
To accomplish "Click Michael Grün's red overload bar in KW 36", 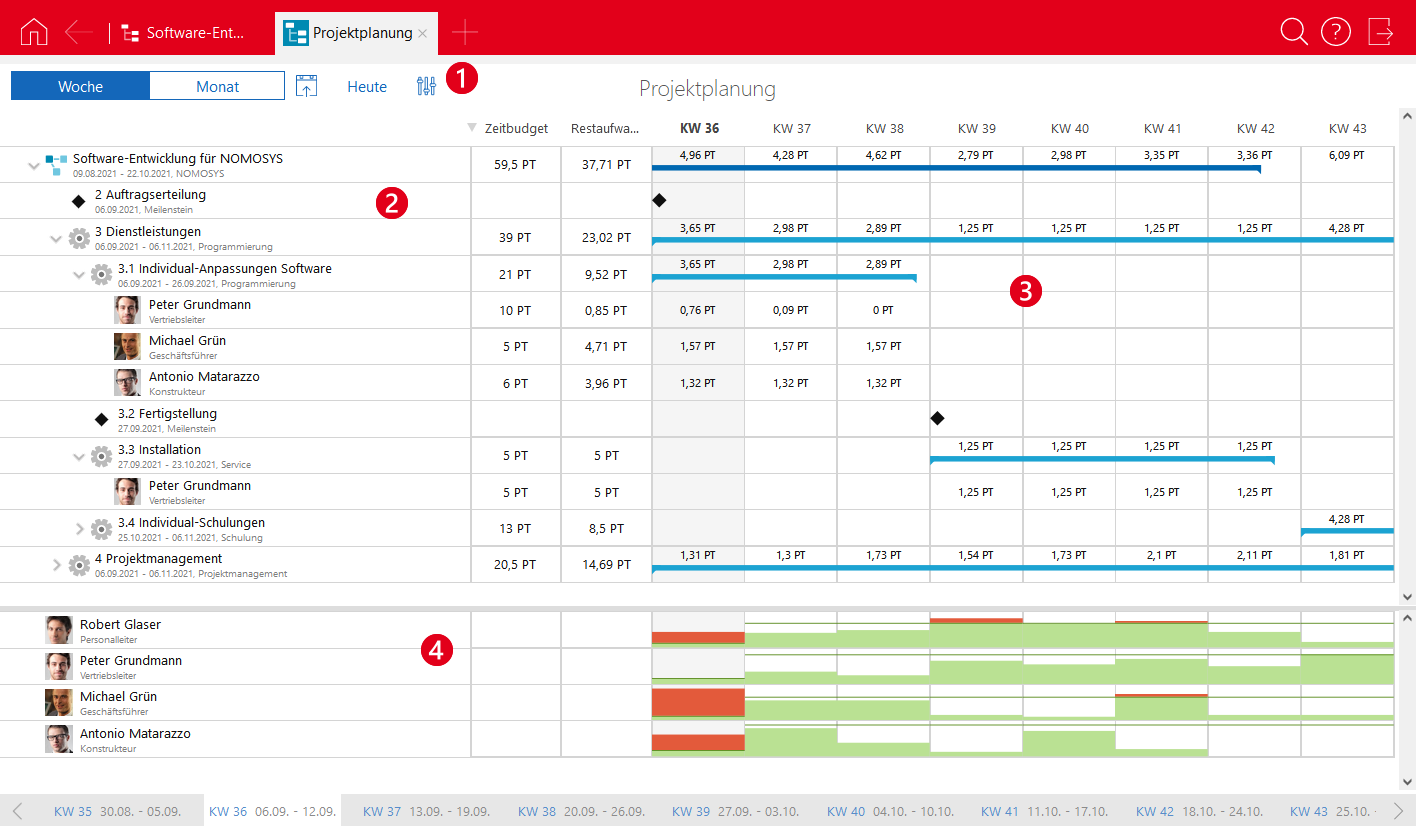I will pyautogui.click(x=698, y=702).
